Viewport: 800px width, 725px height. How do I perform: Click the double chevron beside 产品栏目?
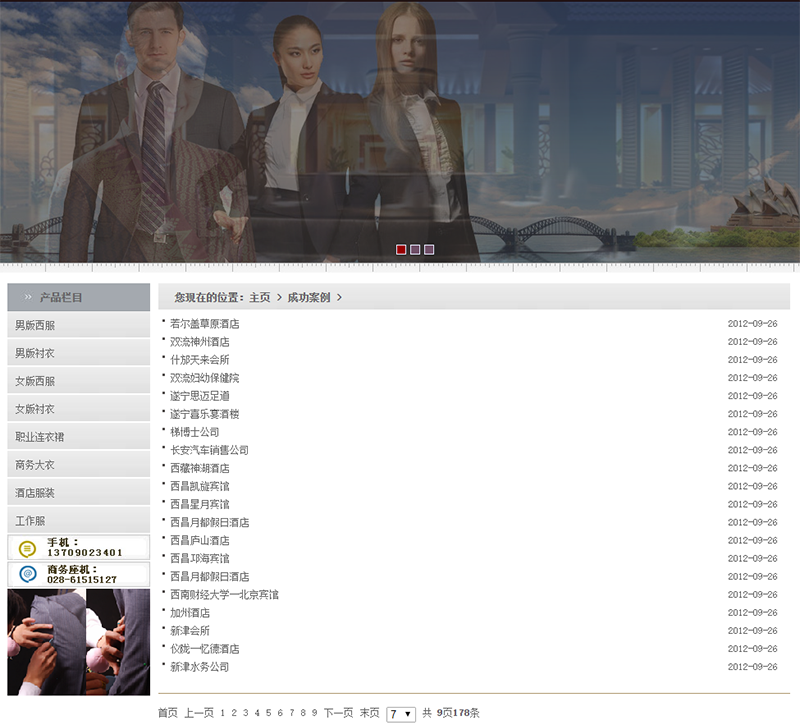click(x=28, y=298)
